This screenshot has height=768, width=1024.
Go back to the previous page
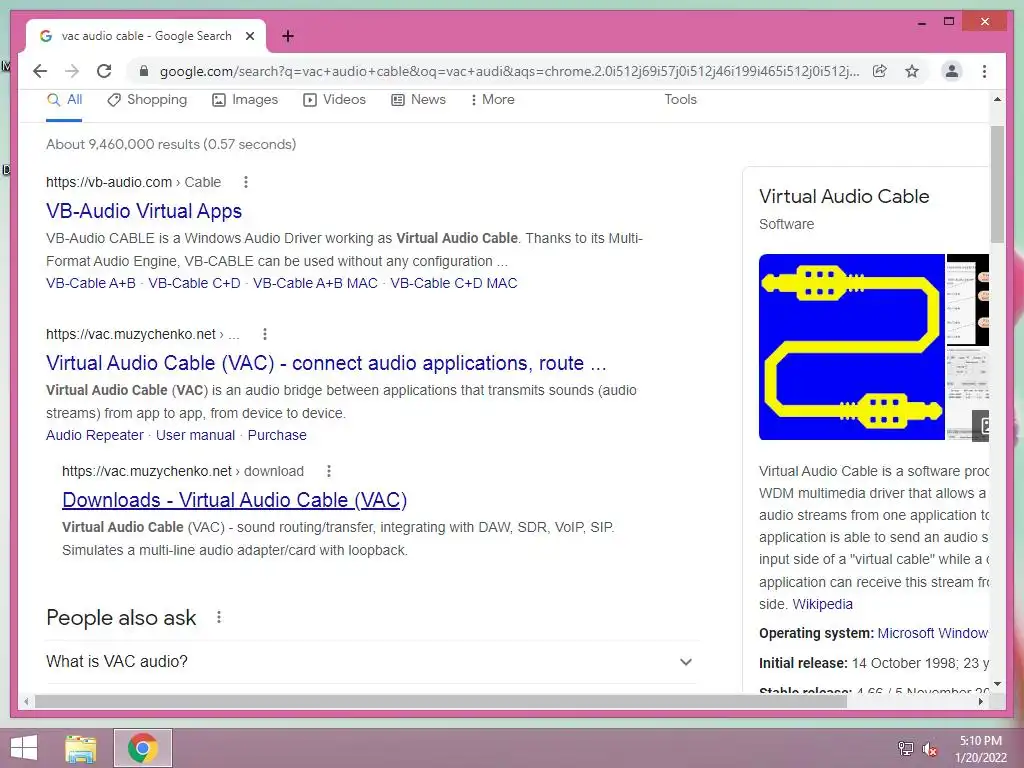[40, 71]
